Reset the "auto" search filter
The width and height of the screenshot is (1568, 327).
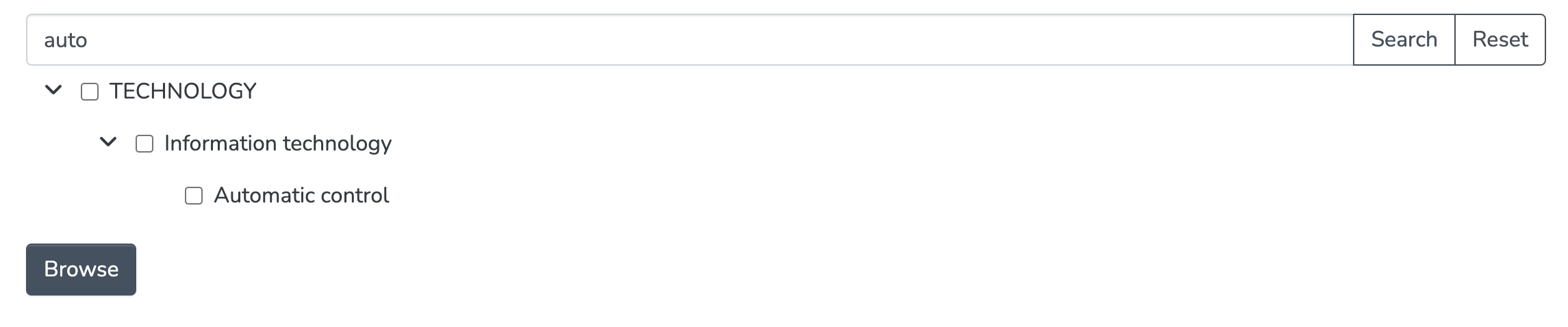1500,40
